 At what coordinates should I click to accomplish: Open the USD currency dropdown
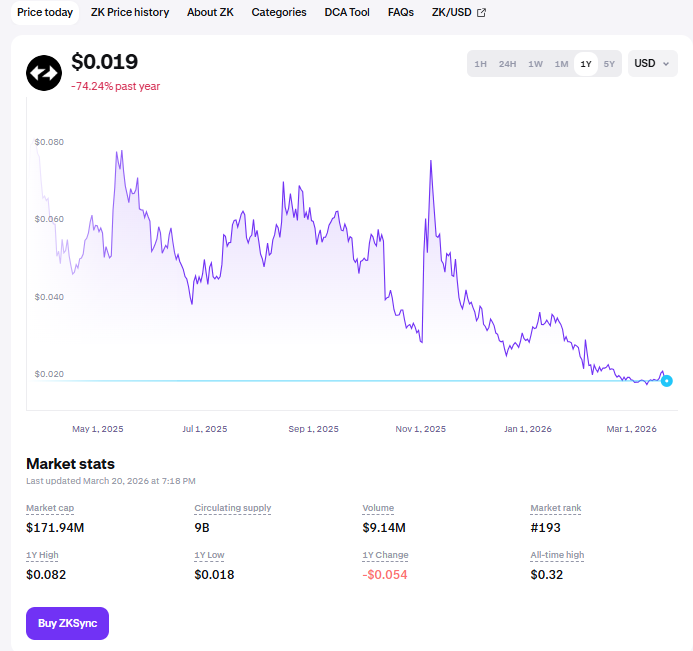[652, 64]
